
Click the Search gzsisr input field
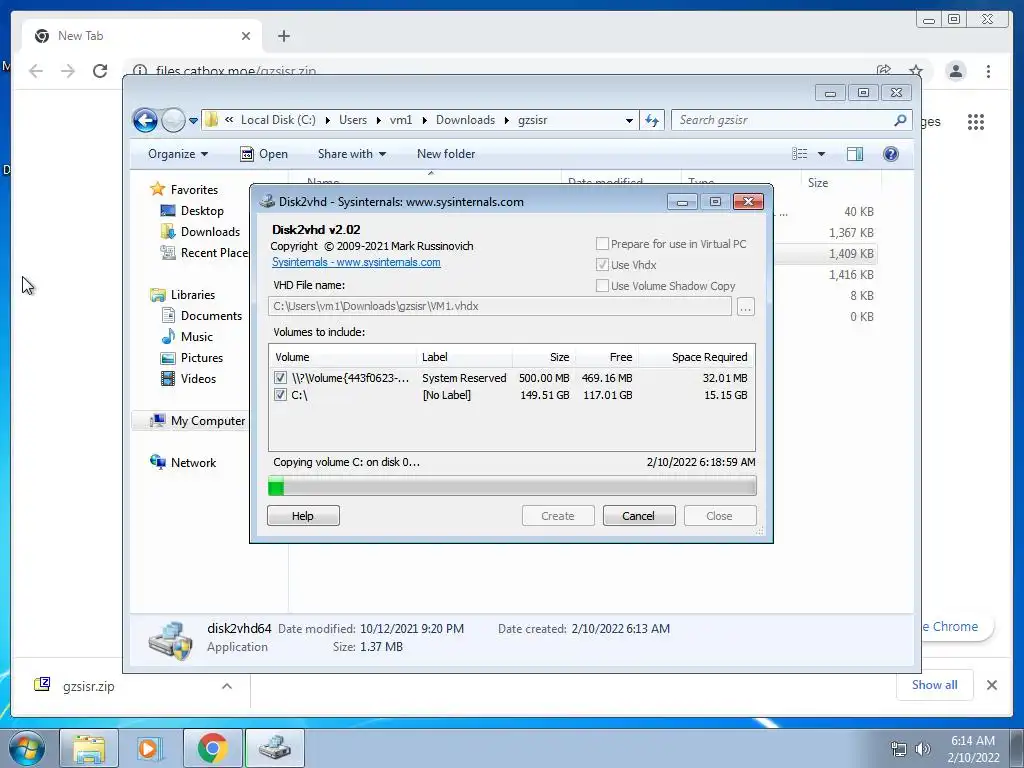click(x=784, y=120)
